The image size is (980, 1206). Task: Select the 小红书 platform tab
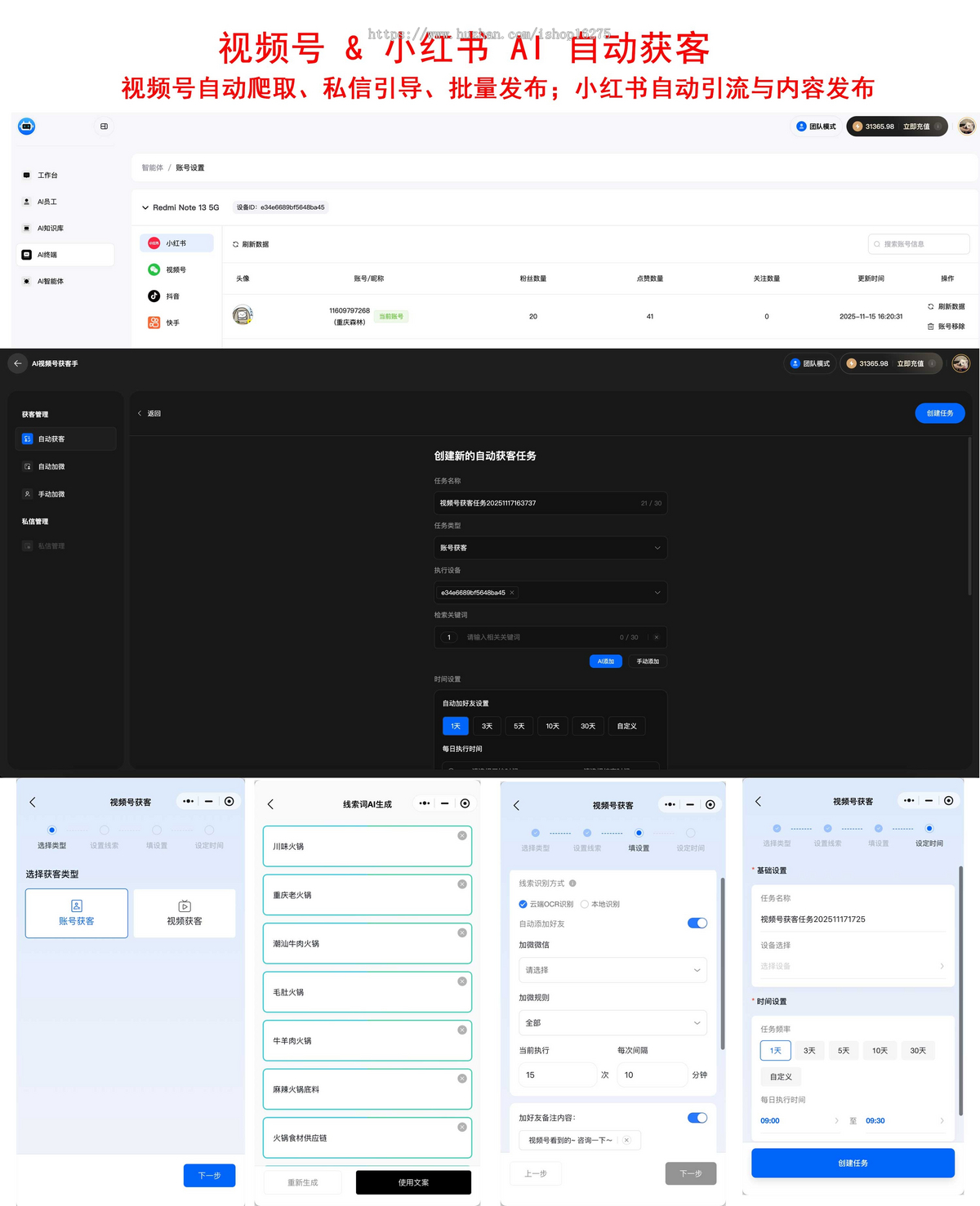coord(176,243)
